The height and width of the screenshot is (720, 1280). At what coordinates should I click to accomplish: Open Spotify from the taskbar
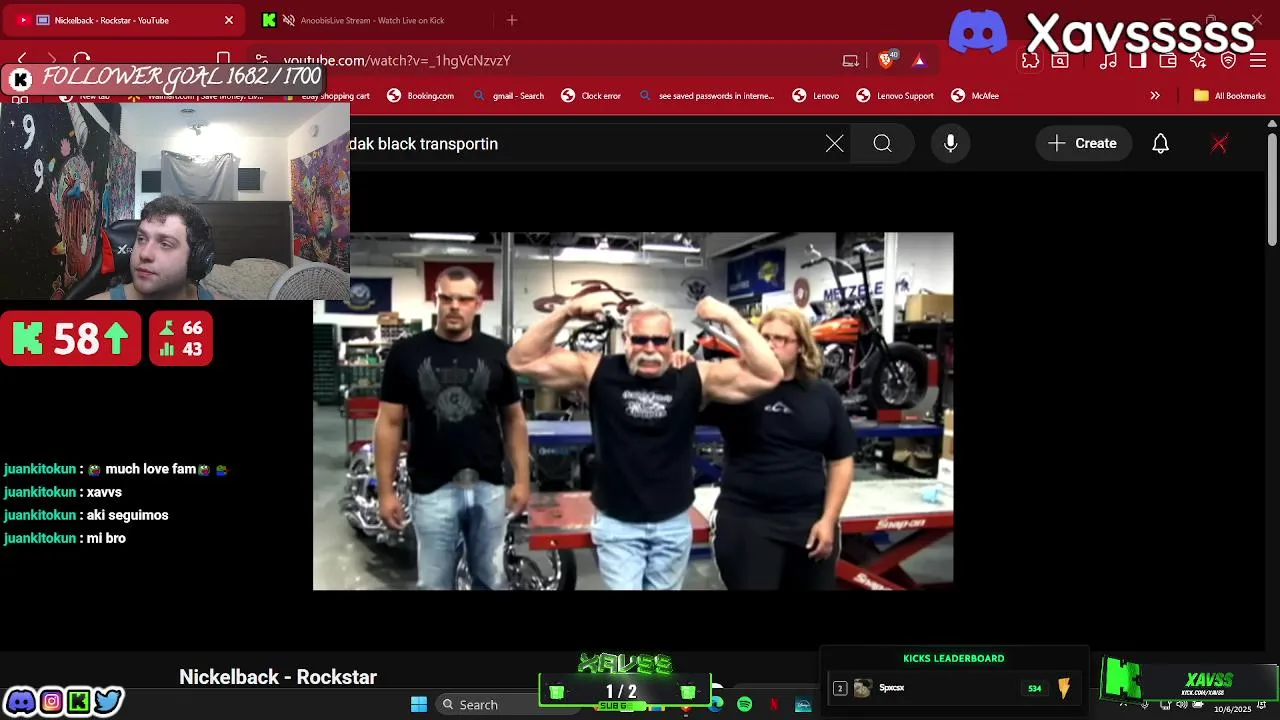[x=745, y=704]
